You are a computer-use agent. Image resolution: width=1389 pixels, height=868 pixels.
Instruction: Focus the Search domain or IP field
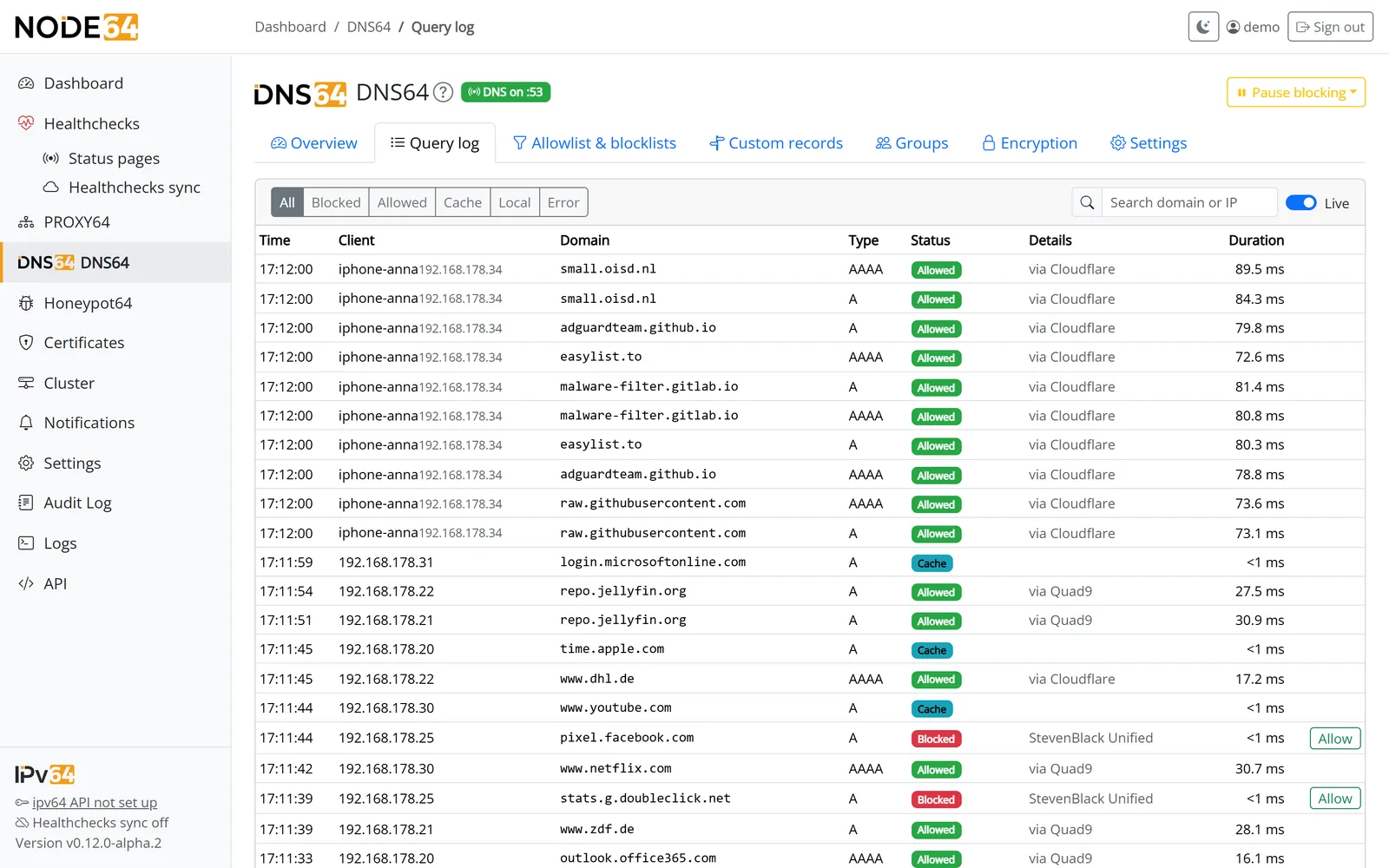coord(1189,202)
